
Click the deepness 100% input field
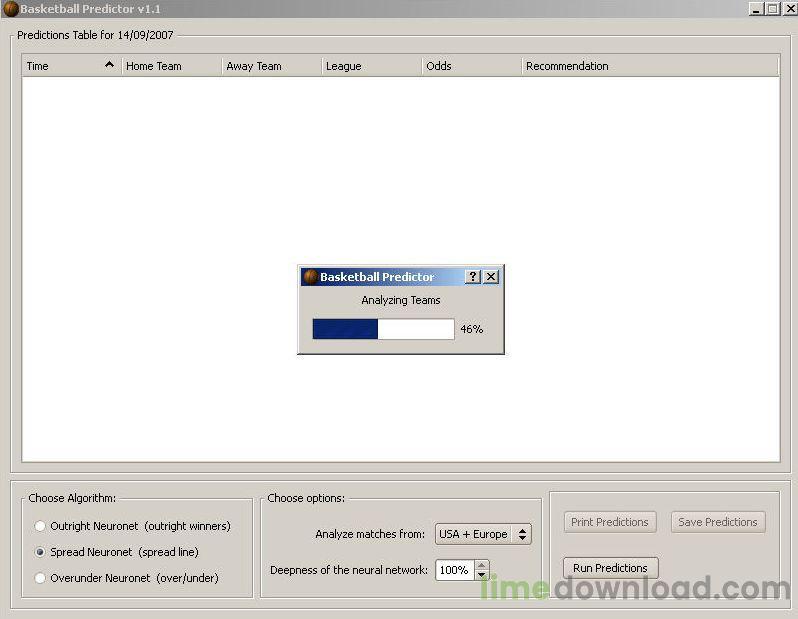coord(455,570)
